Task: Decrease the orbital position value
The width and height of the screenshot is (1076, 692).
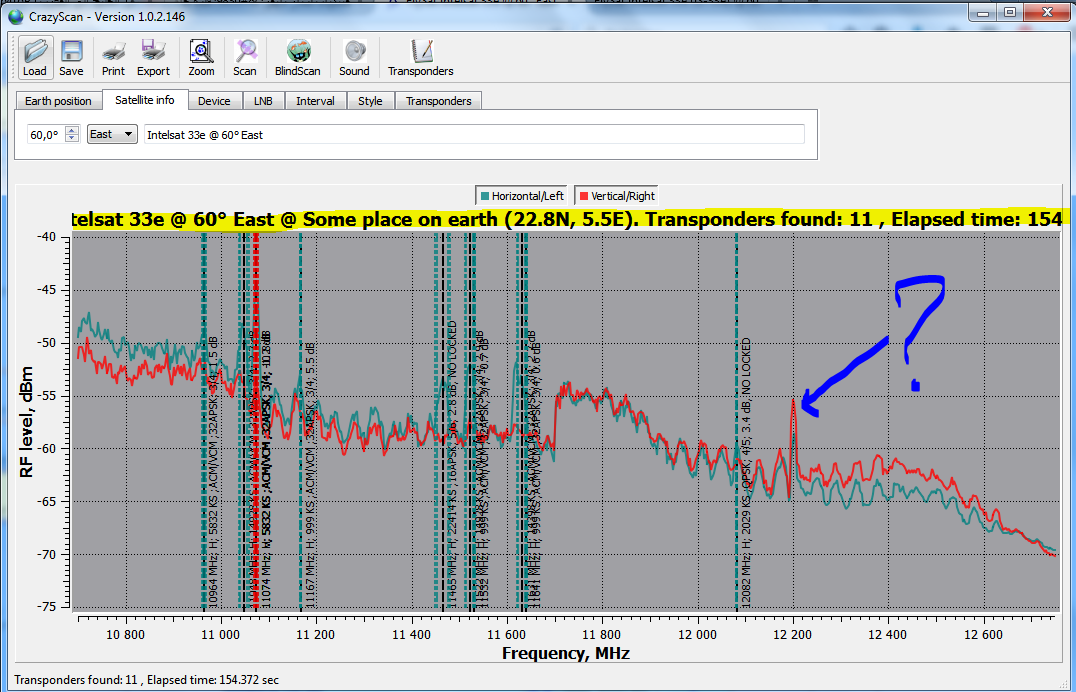Action: pyautogui.click(x=71, y=138)
